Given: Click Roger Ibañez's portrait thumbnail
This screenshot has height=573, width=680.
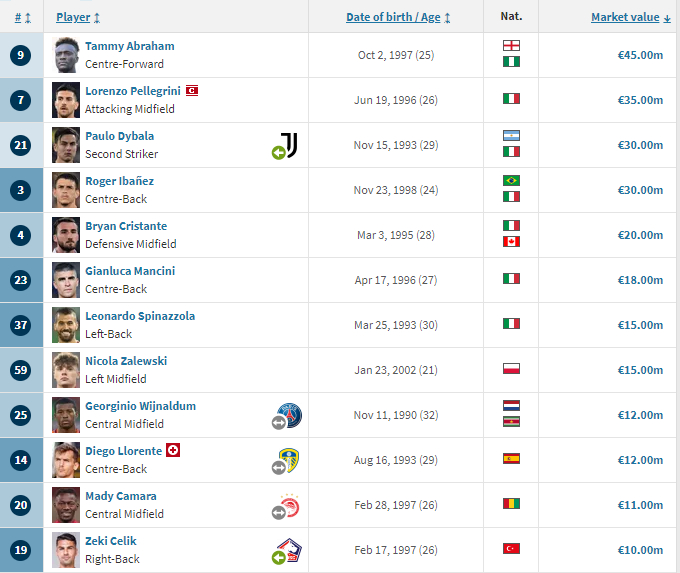Looking at the screenshot, I should 66,190.
